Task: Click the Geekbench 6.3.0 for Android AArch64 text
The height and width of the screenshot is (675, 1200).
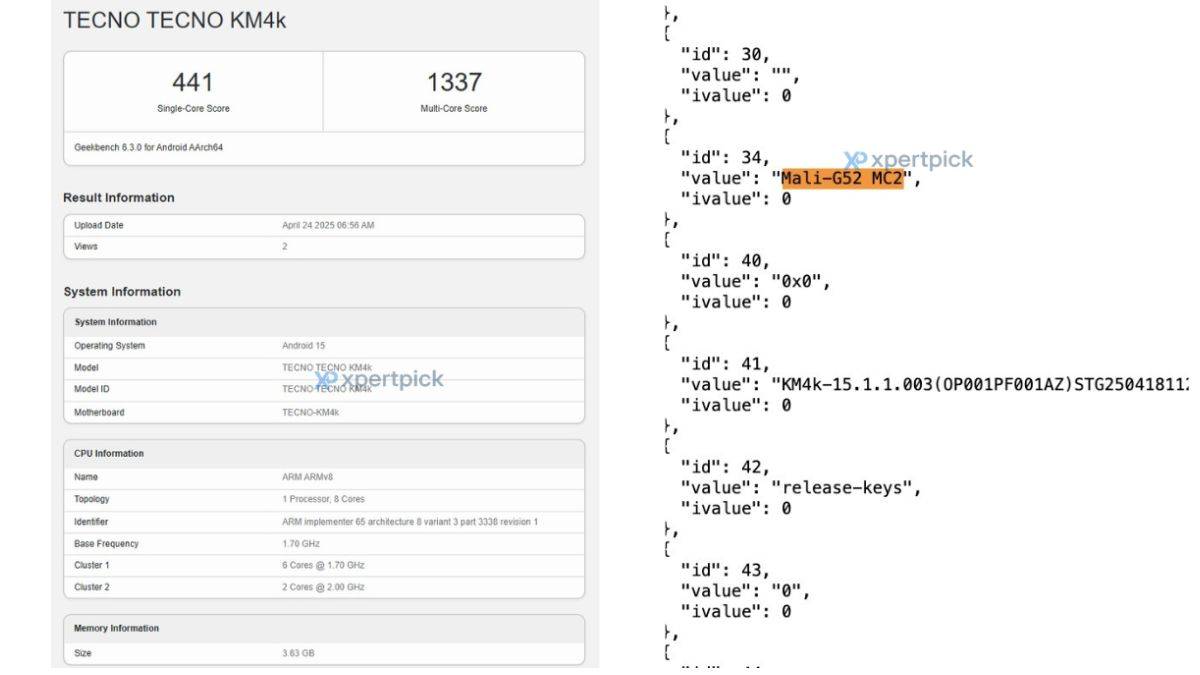Action: 148,147
